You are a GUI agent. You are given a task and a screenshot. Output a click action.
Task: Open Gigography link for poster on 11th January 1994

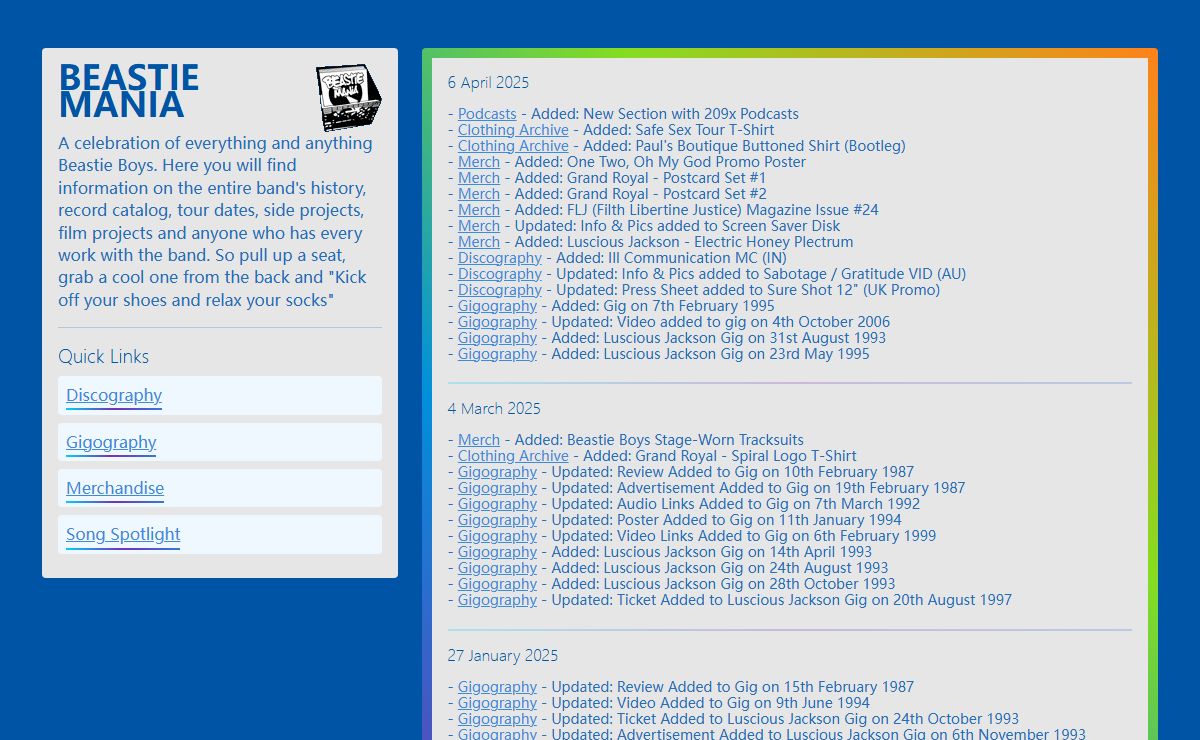[497, 520]
